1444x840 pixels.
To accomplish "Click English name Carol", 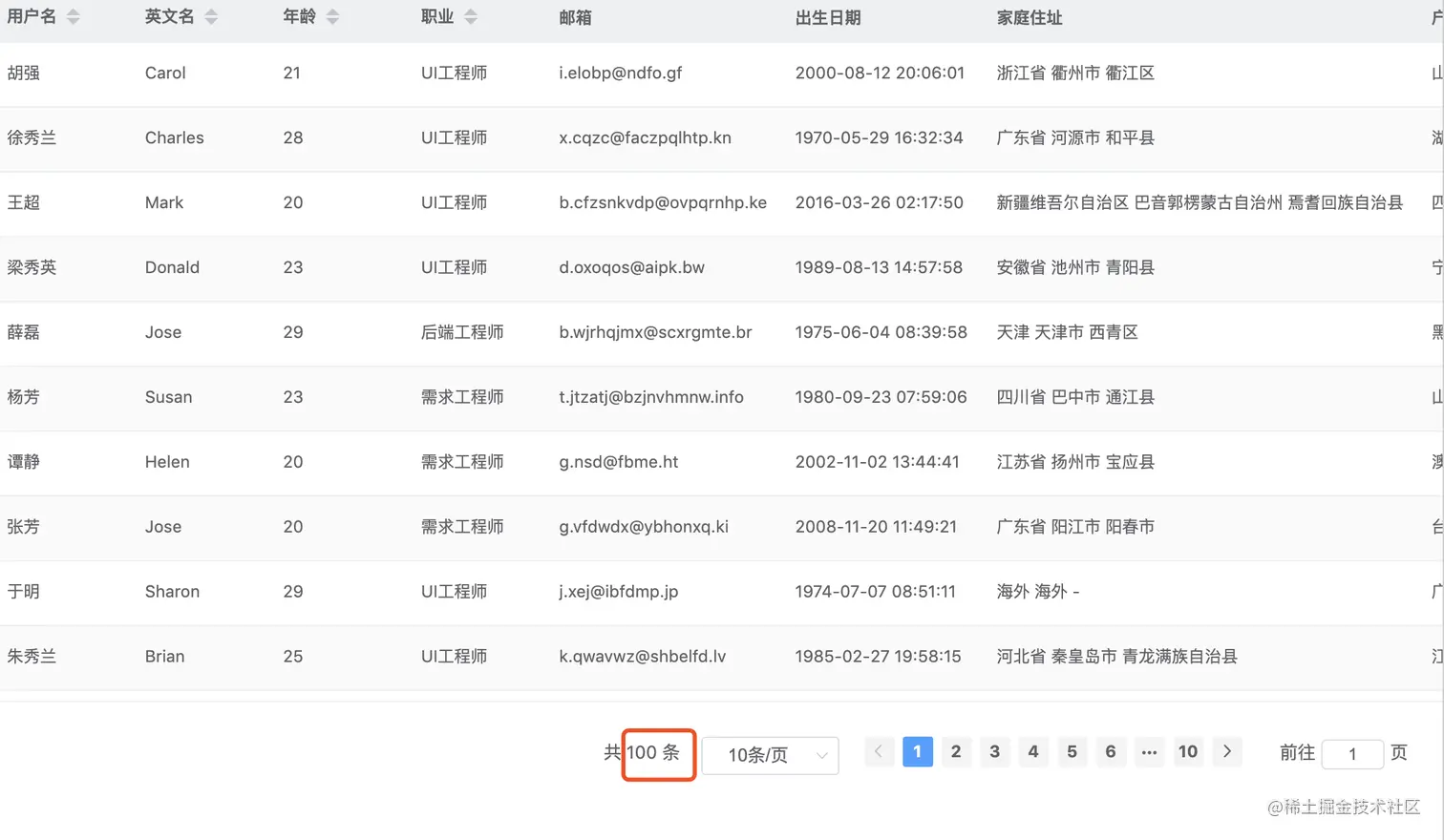I will tap(165, 73).
